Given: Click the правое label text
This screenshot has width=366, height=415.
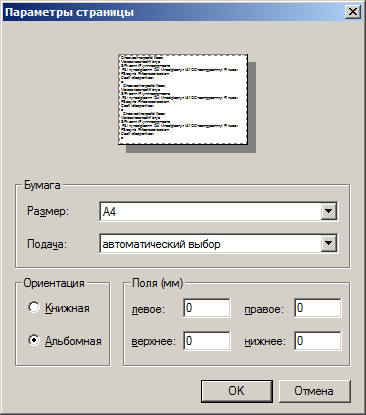Looking at the screenshot, I should (264, 309).
